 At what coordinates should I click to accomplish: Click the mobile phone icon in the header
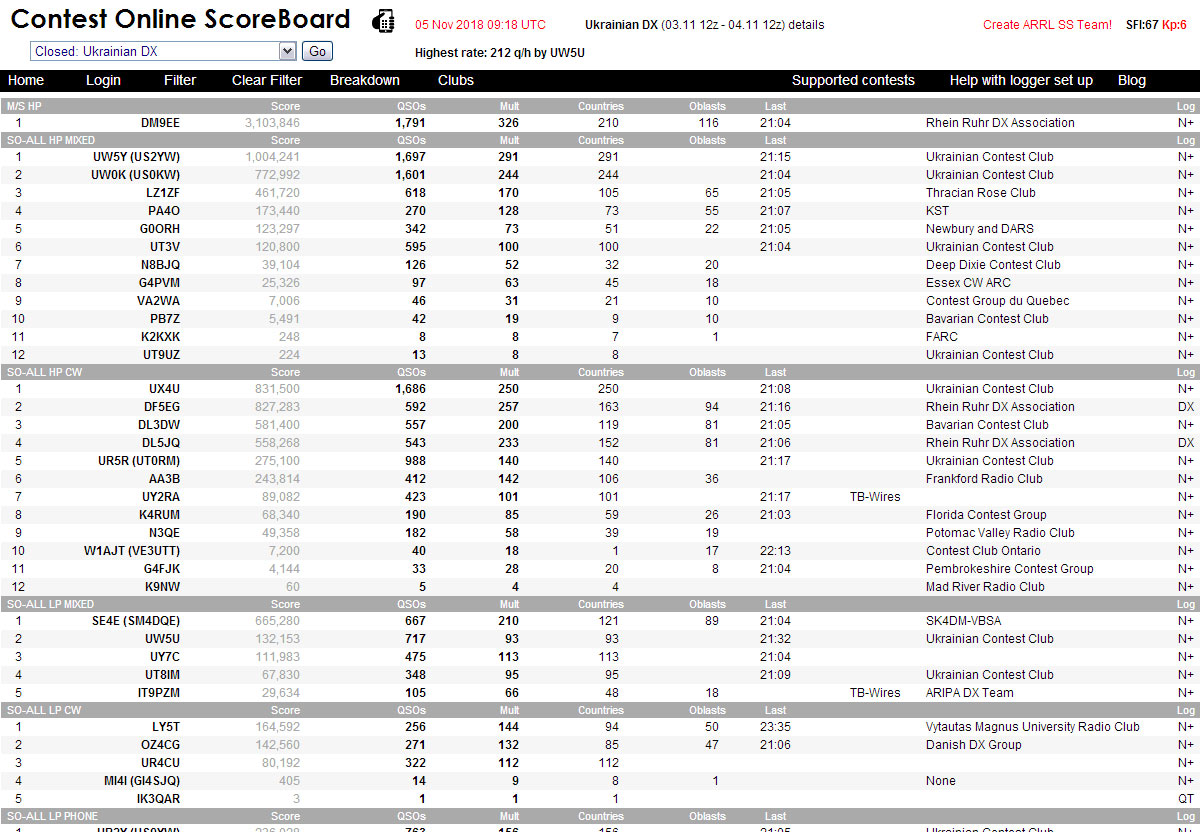click(x=384, y=20)
